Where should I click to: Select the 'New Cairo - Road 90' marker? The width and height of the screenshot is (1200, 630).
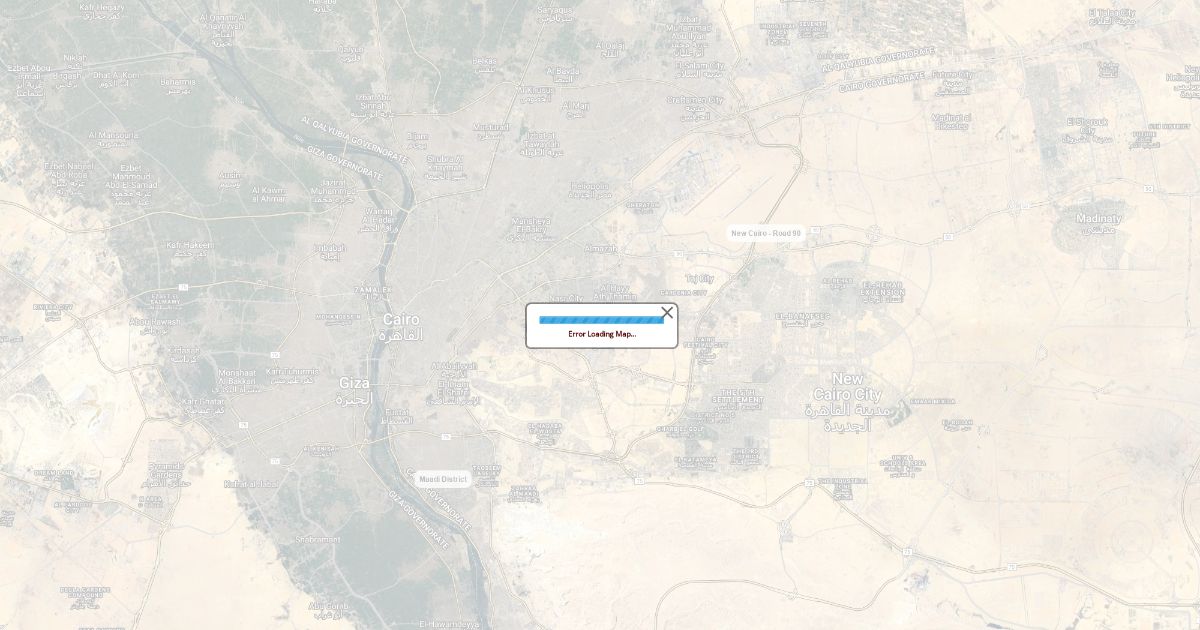pyautogui.click(x=766, y=233)
